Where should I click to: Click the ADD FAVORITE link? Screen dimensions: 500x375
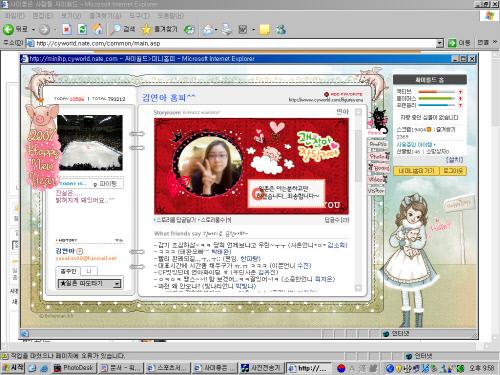point(343,94)
